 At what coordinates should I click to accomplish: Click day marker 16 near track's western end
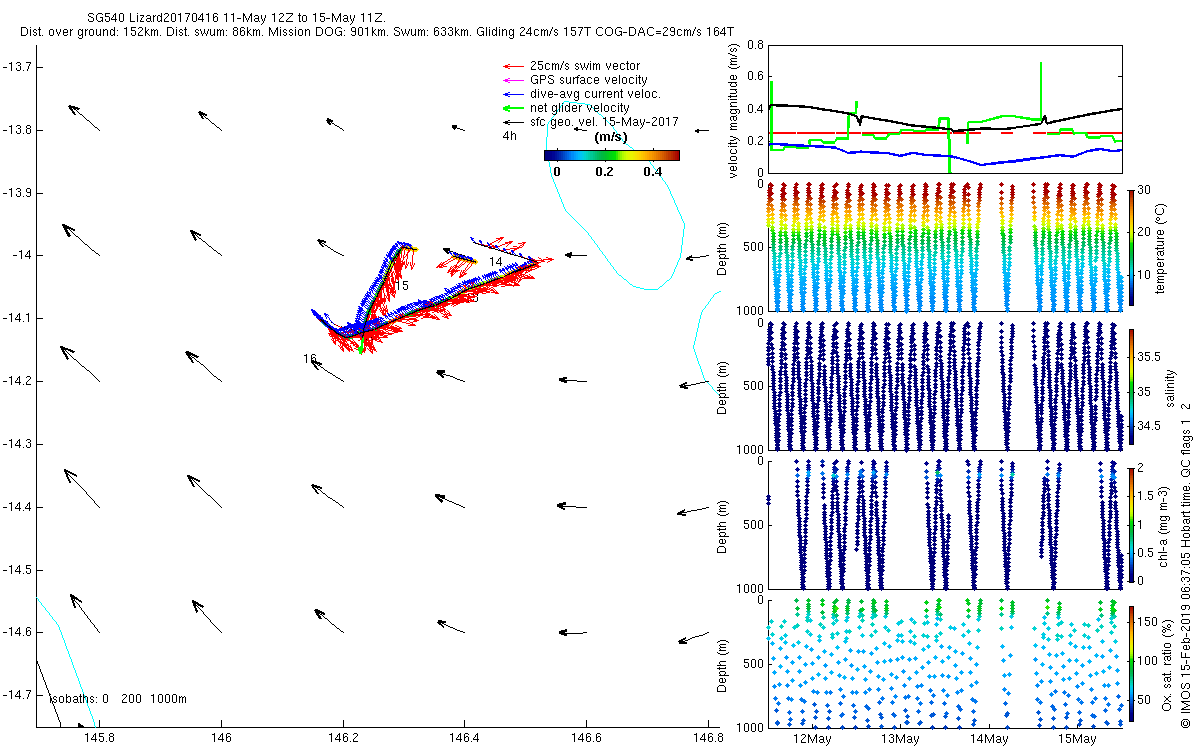pos(310,359)
